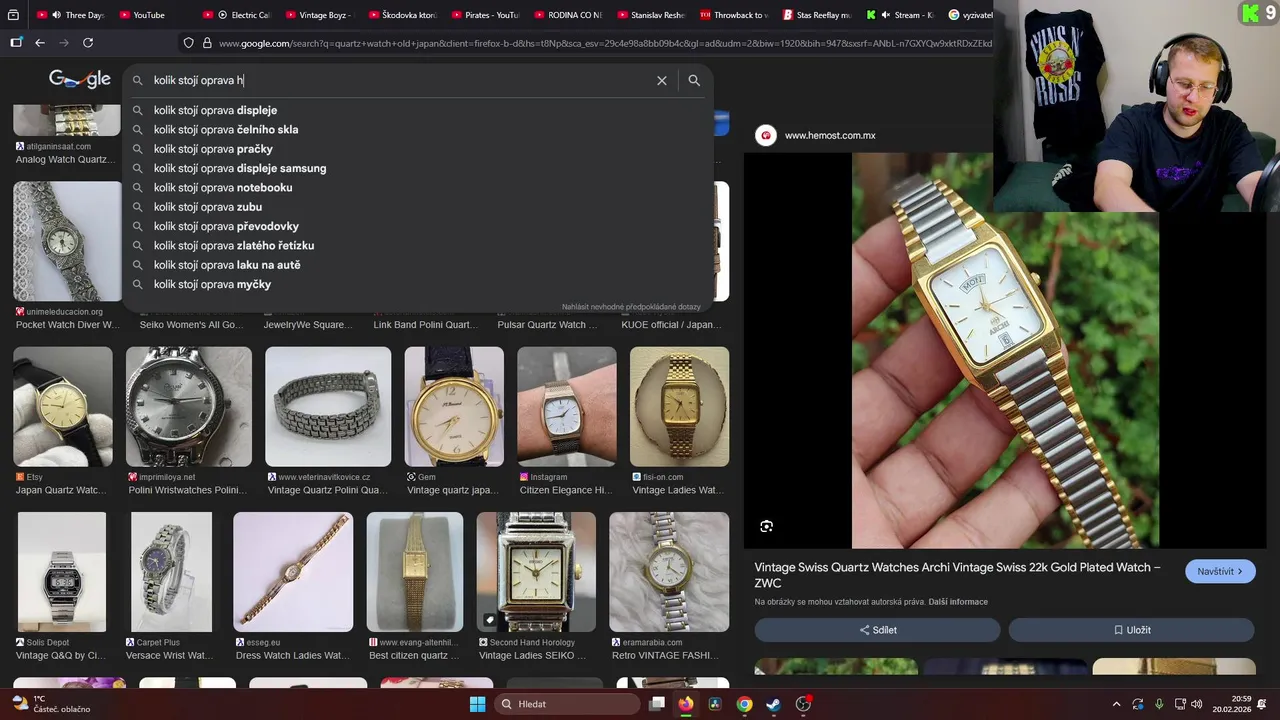Open Vintage Swiss Quartz Watches title link

pyautogui.click(x=957, y=575)
